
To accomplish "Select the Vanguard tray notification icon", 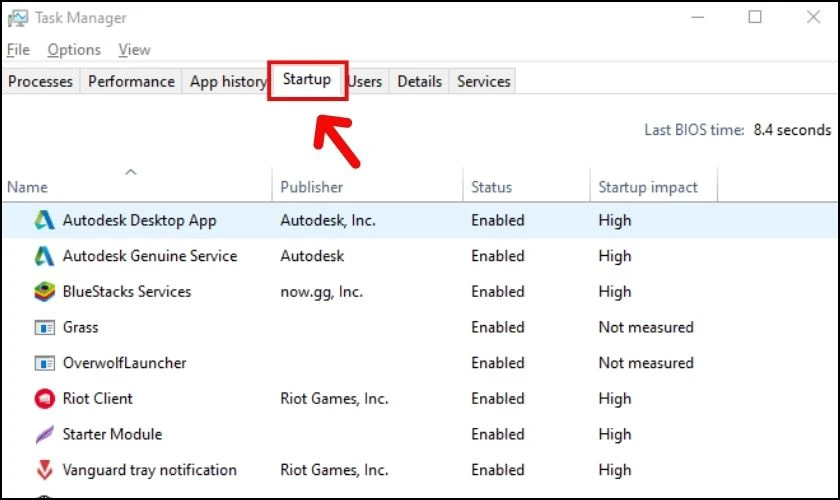I will tap(44, 470).
